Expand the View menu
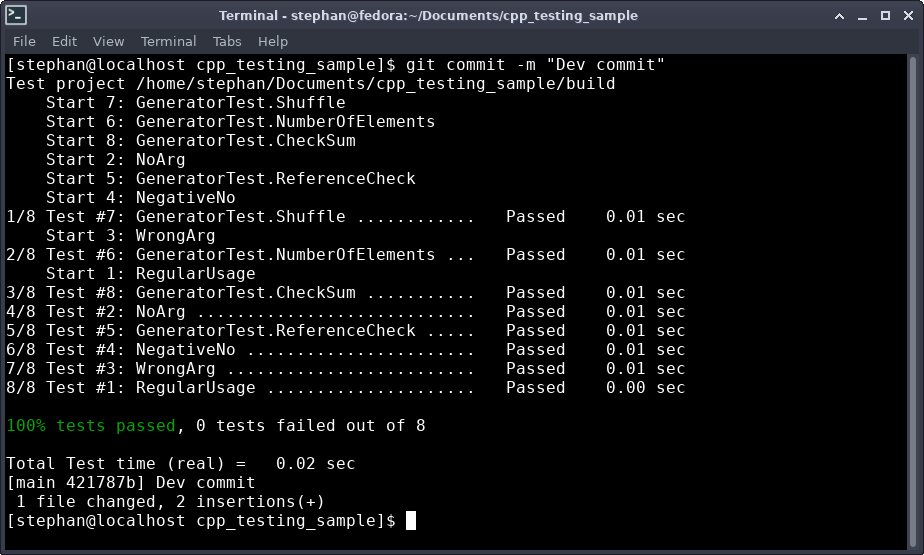Screen dimensions: 924x555 108,41
